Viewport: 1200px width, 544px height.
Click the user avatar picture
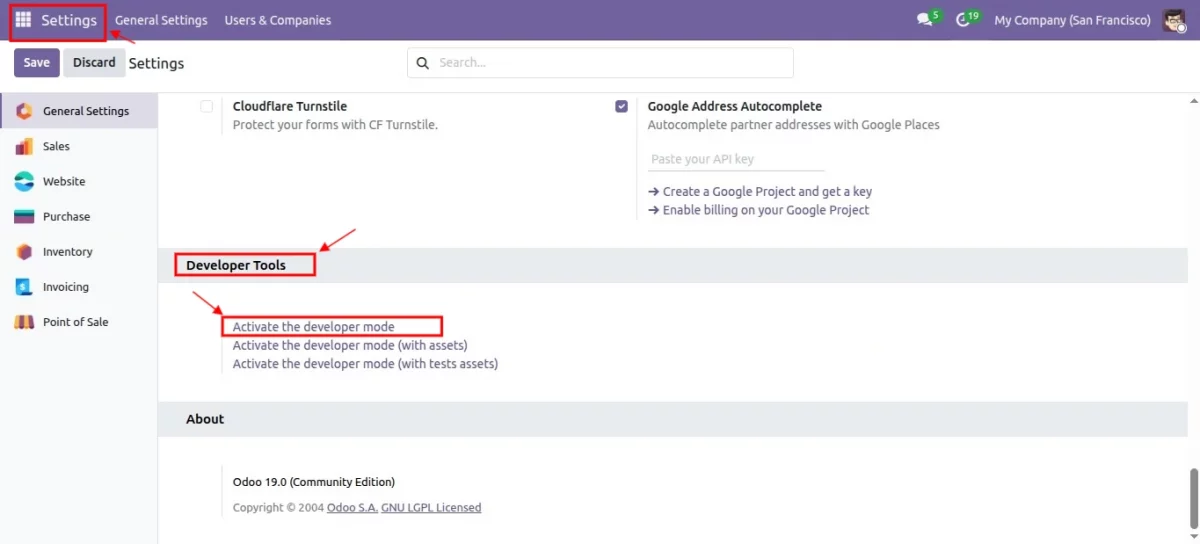[1174, 20]
